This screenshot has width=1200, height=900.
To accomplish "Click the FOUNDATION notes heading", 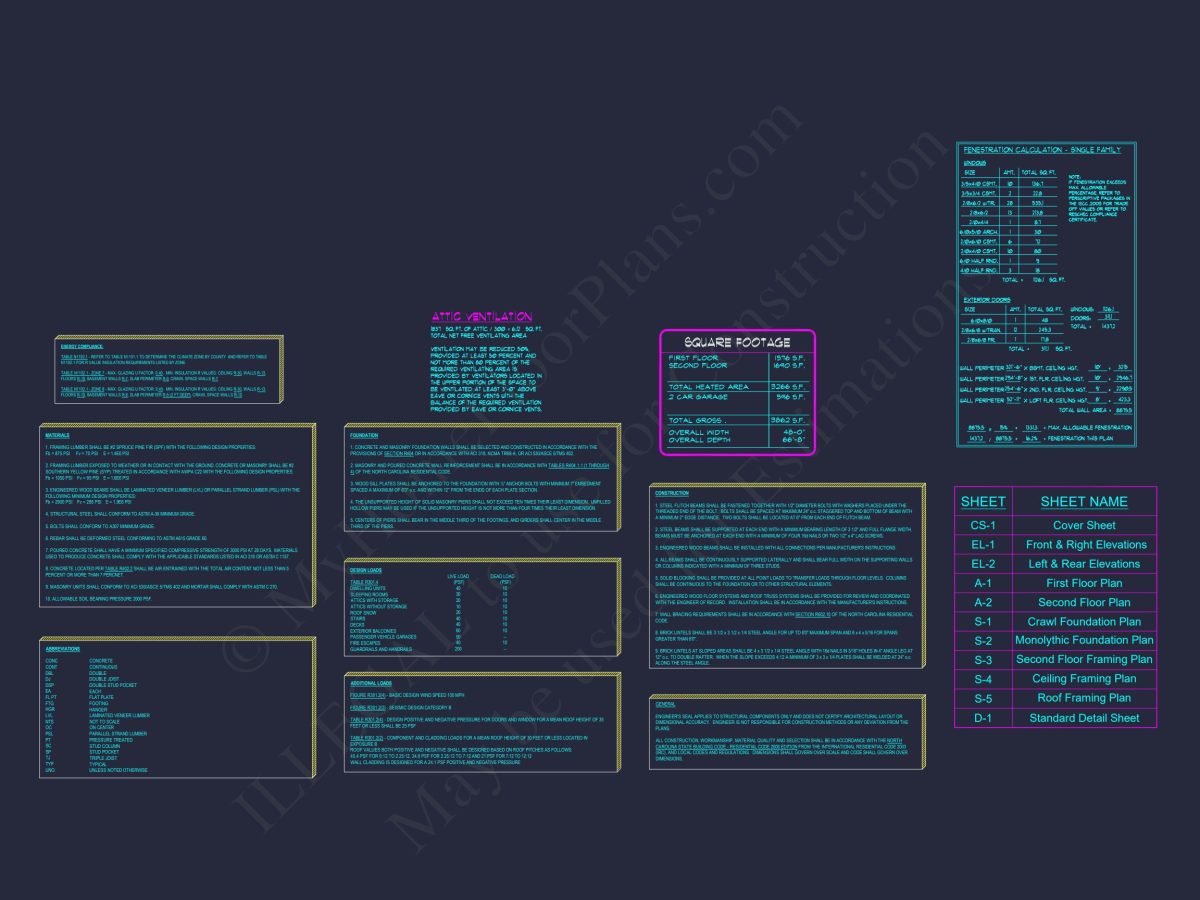I will (364, 436).
